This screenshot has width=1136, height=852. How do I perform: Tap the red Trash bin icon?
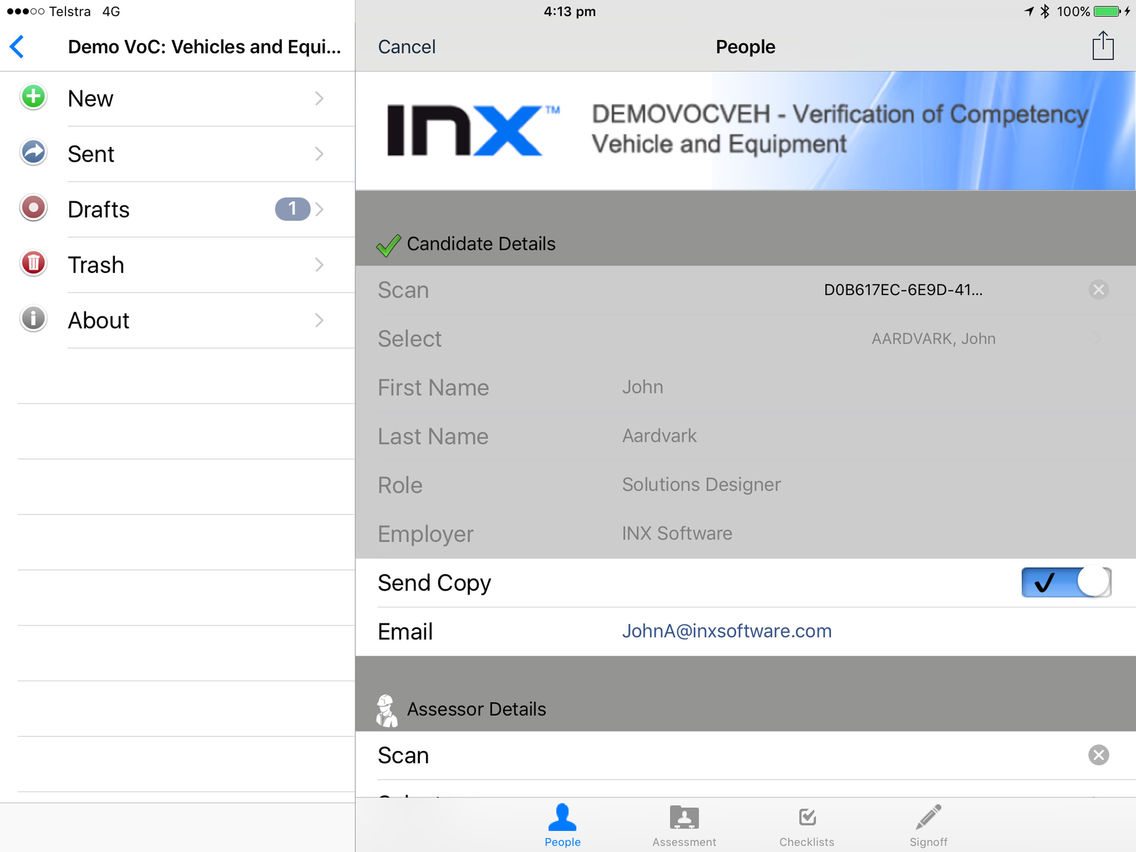point(33,264)
